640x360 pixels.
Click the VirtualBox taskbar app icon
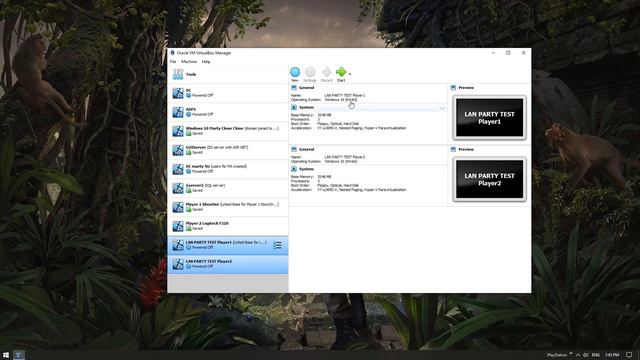click(19, 355)
